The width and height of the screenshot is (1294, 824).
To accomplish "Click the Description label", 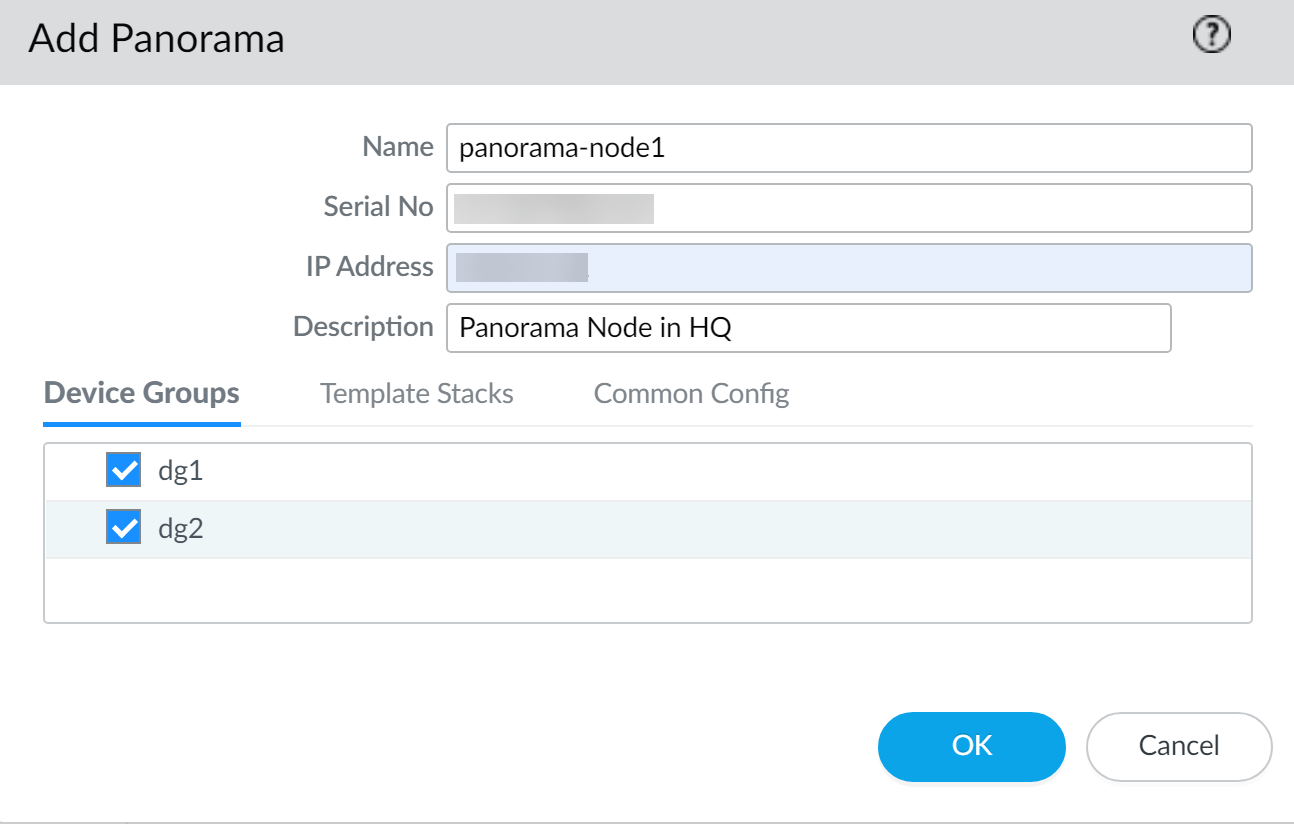I will [x=363, y=327].
